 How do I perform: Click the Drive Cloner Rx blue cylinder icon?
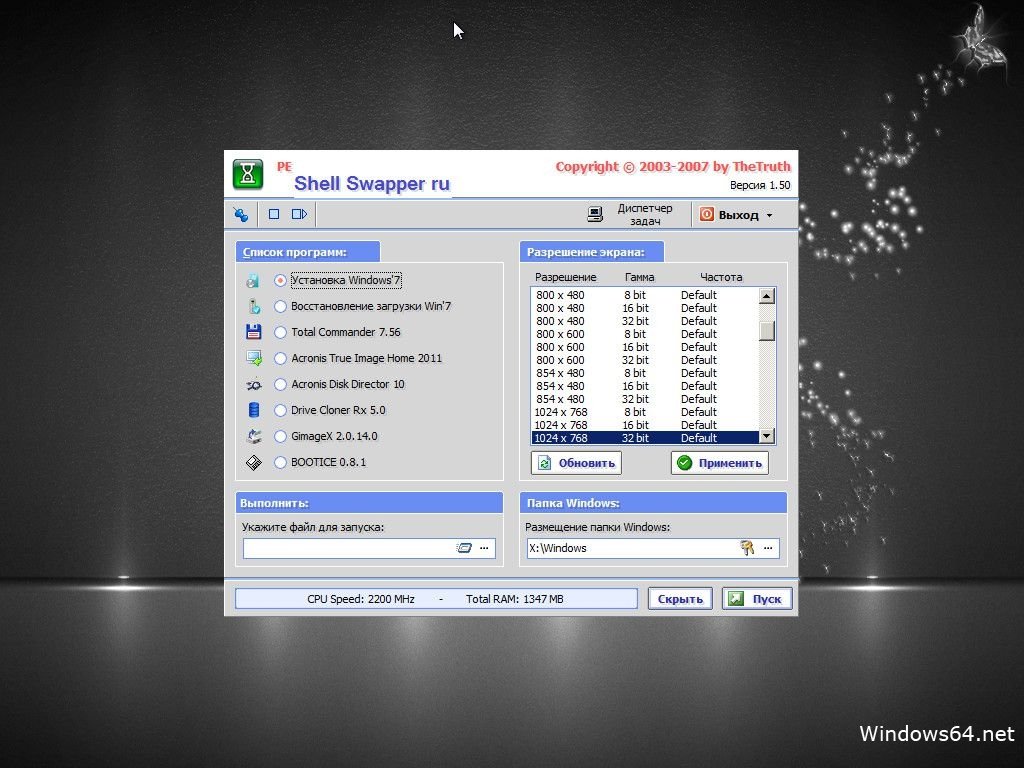click(254, 410)
